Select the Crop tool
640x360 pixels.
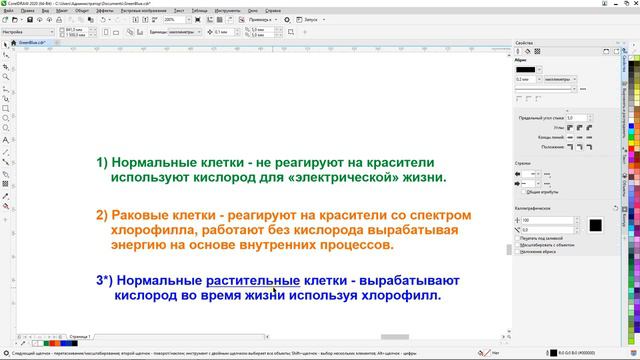tap(5, 66)
